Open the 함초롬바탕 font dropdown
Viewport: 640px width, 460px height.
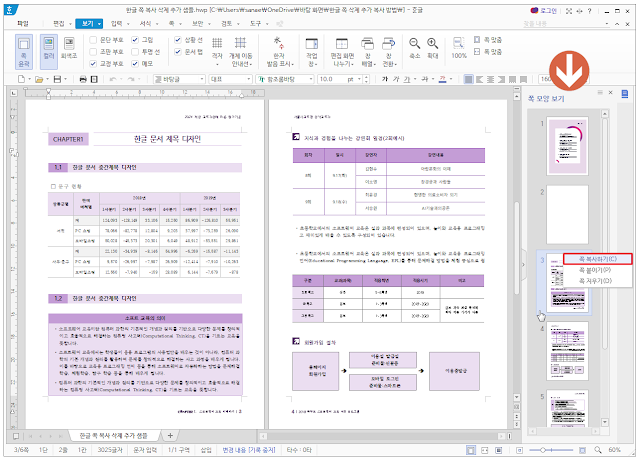coord(311,79)
